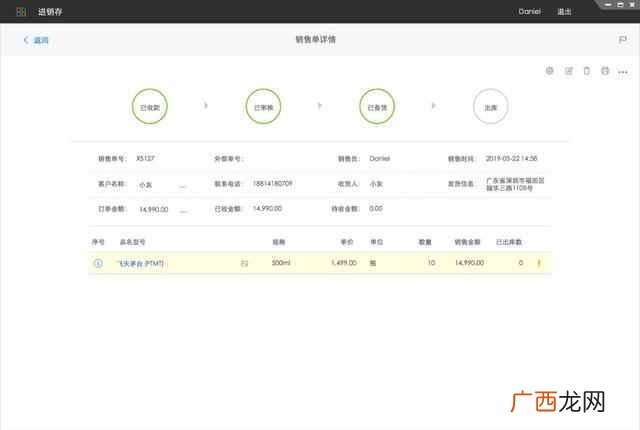Click the 已备货 status circle
This screenshot has width=640, height=430.
click(377, 107)
